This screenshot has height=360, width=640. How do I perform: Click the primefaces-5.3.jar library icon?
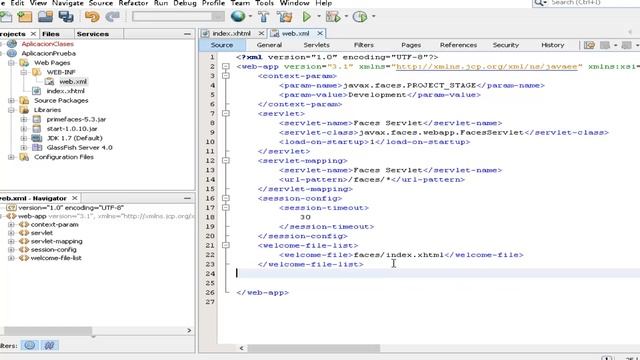[x=37, y=119]
